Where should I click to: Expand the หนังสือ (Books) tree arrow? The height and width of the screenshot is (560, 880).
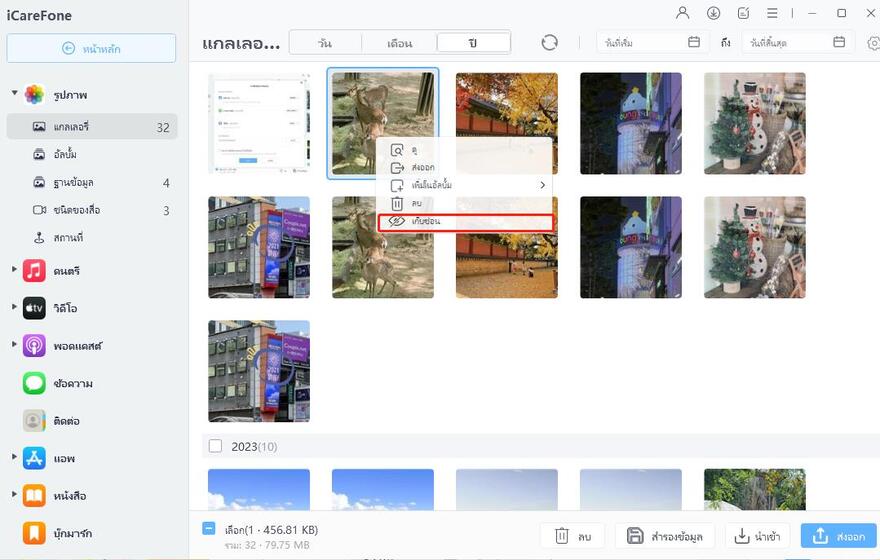15,495
